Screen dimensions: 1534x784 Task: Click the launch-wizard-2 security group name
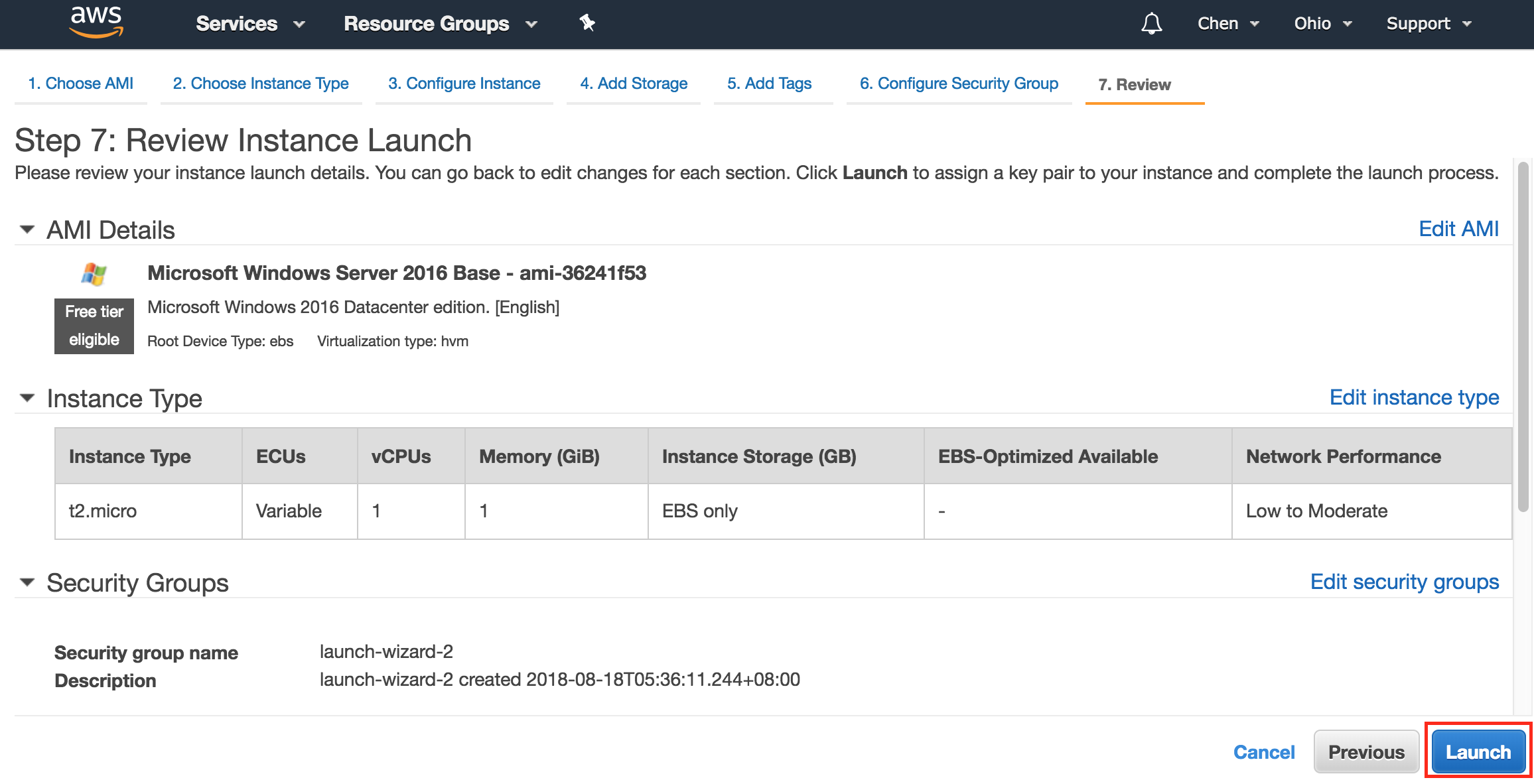pos(386,651)
